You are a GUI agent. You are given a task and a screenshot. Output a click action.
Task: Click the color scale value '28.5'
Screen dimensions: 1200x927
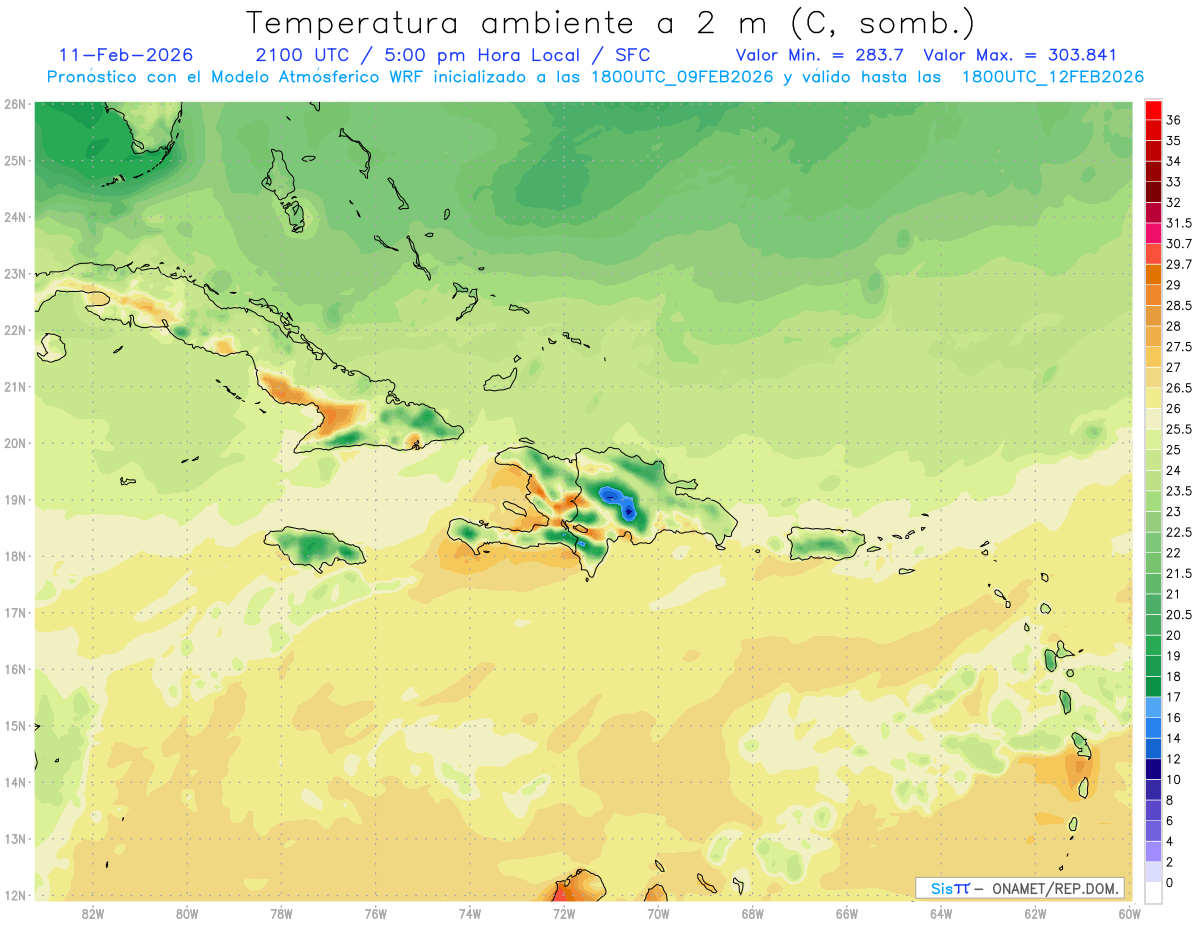coord(1179,305)
